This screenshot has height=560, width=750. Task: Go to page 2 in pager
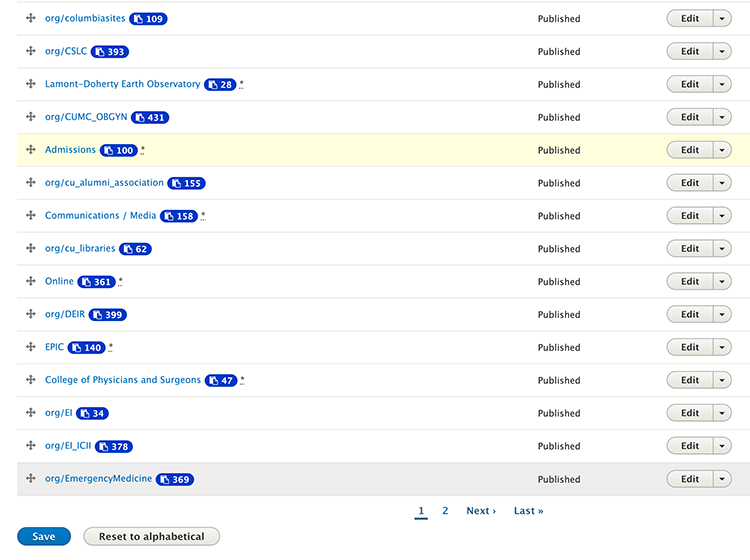(x=445, y=511)
